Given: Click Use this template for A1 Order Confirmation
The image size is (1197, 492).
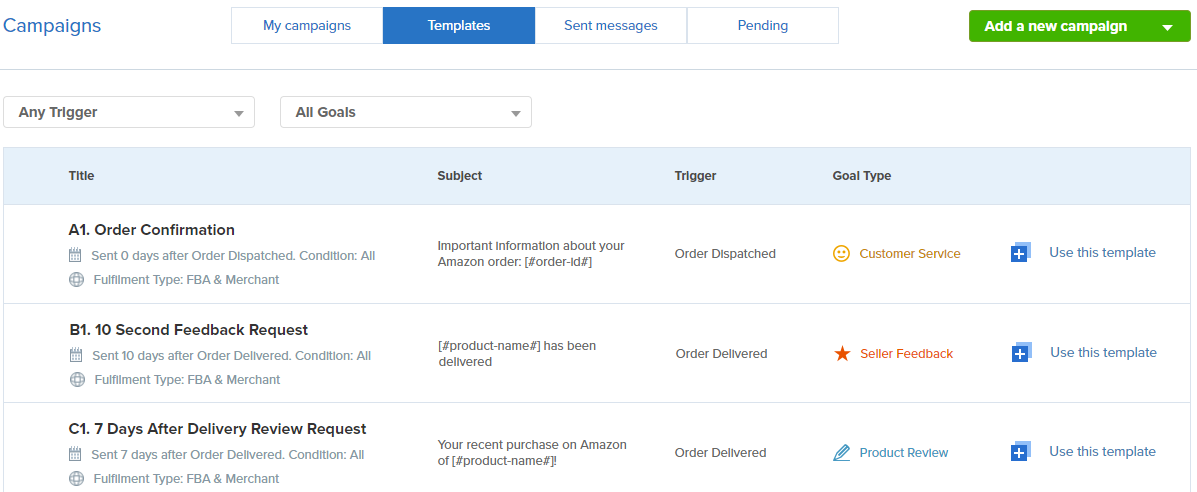Looking at the screenshot, I should 1102,253.
